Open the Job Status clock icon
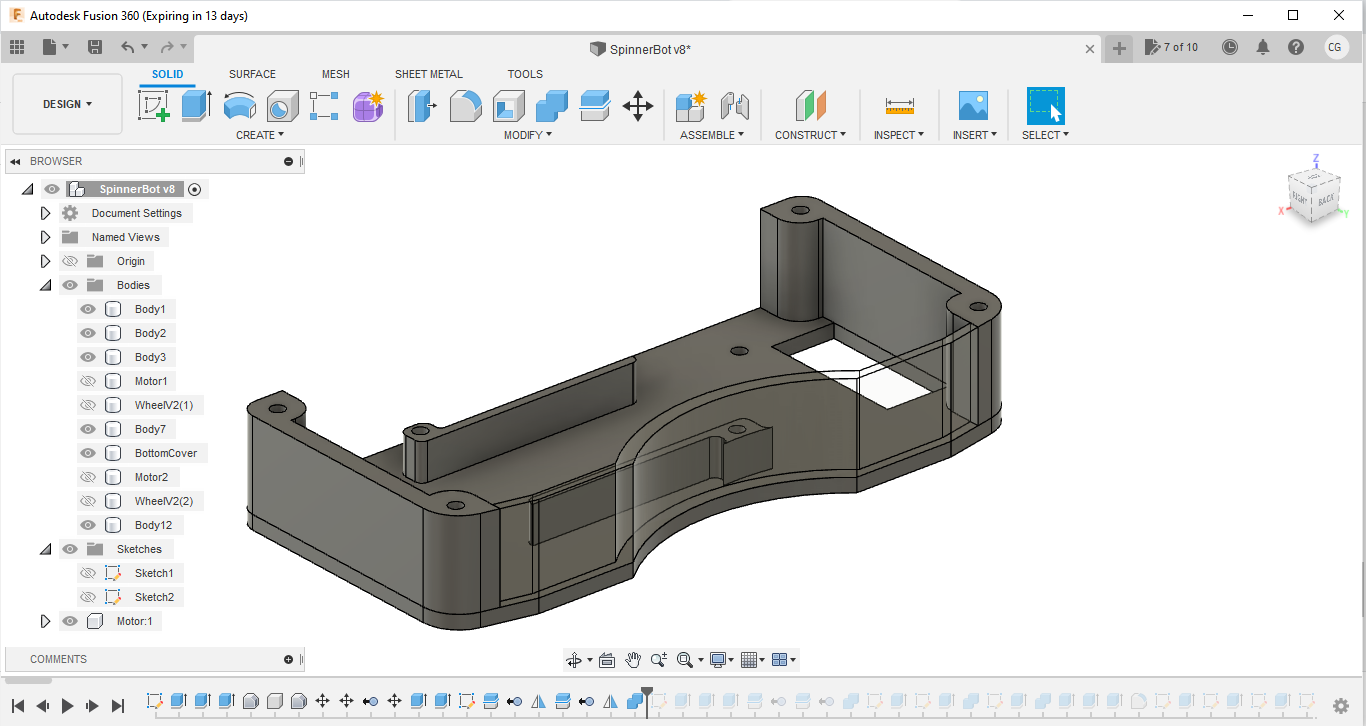The height and width of the screenshot is (726, 1366). point(1230,47)
